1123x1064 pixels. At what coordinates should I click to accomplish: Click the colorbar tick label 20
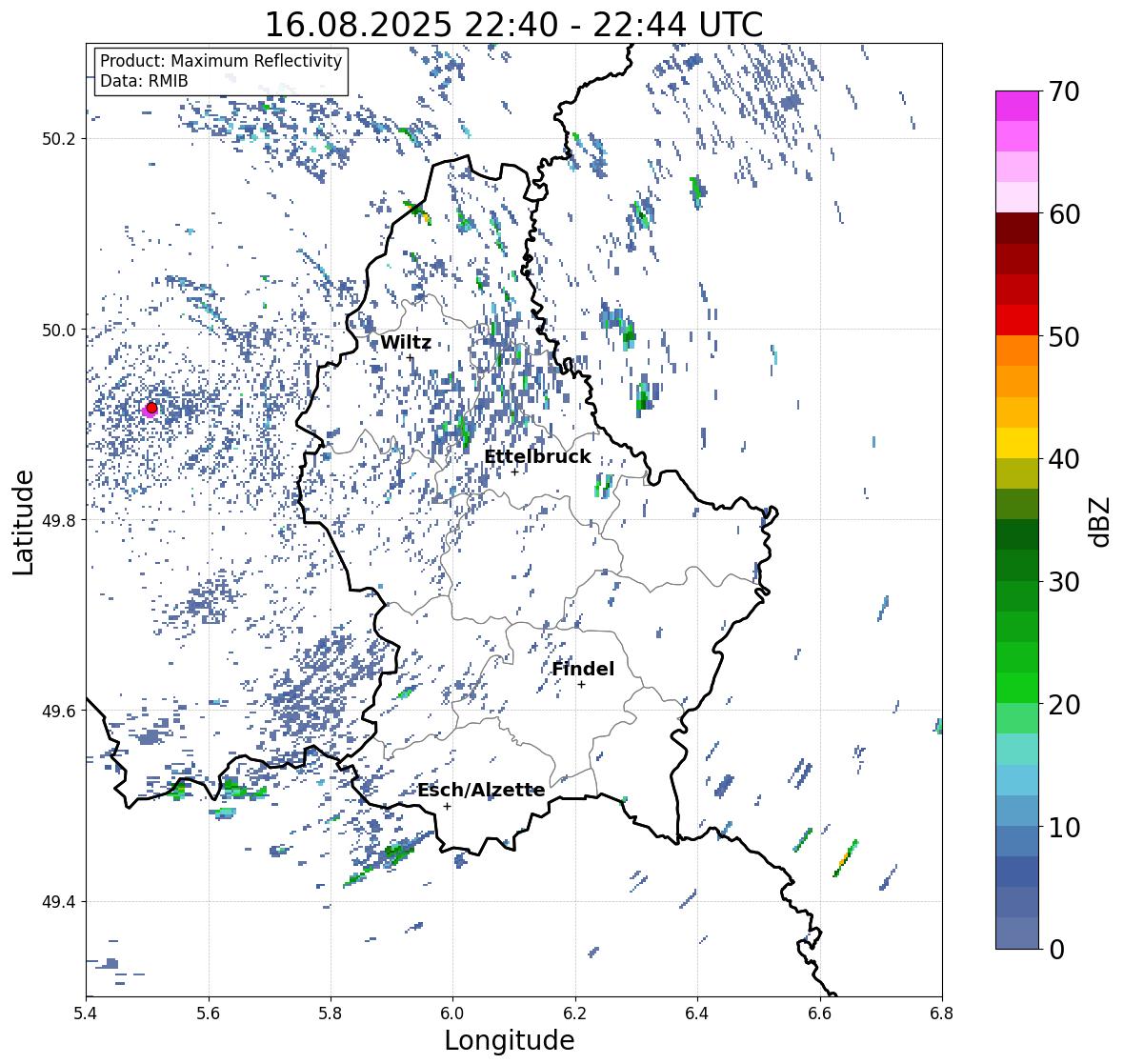pos(1064,705)
